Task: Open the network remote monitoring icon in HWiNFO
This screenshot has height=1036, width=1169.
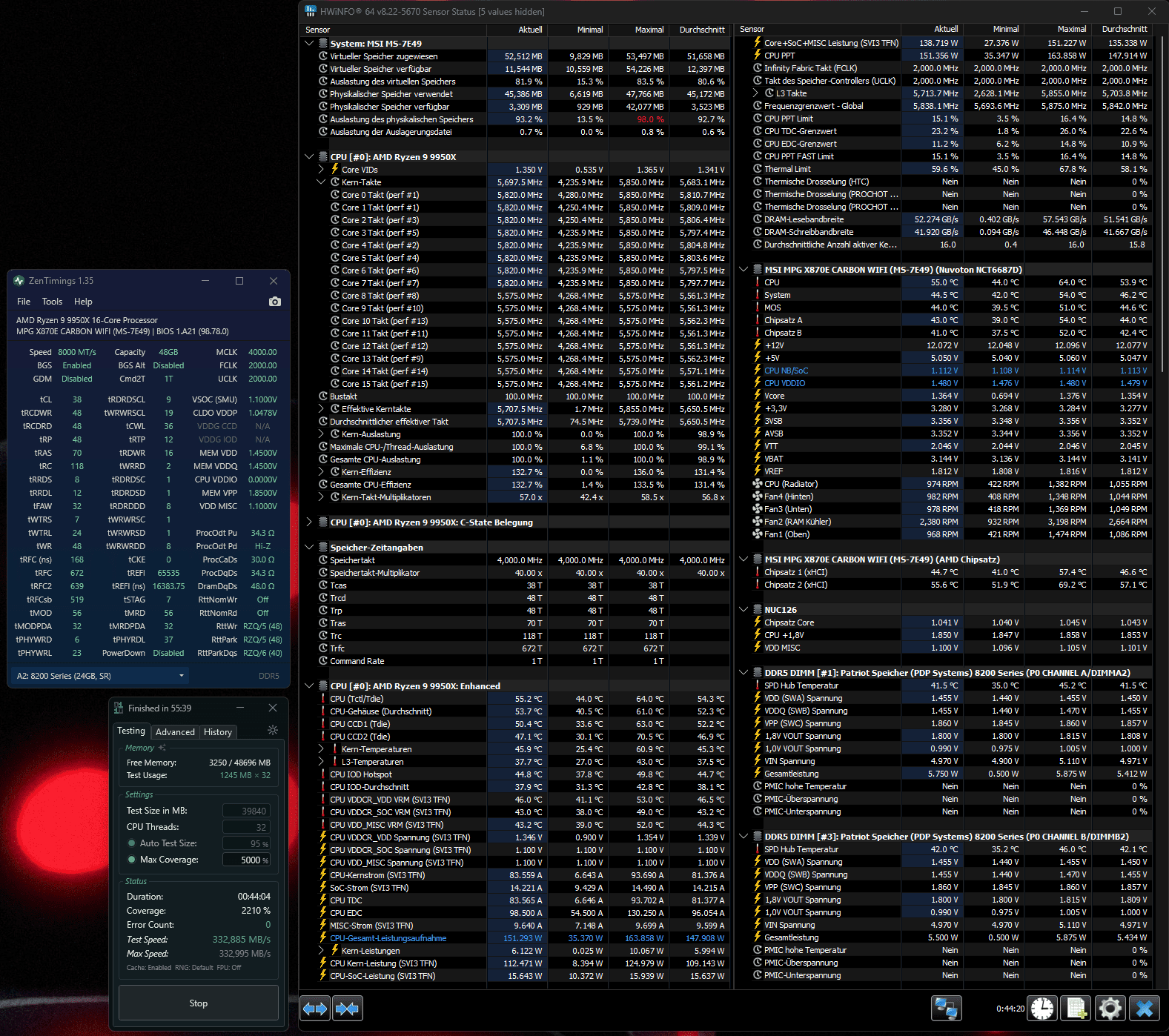Action: tap(946, 1009)
